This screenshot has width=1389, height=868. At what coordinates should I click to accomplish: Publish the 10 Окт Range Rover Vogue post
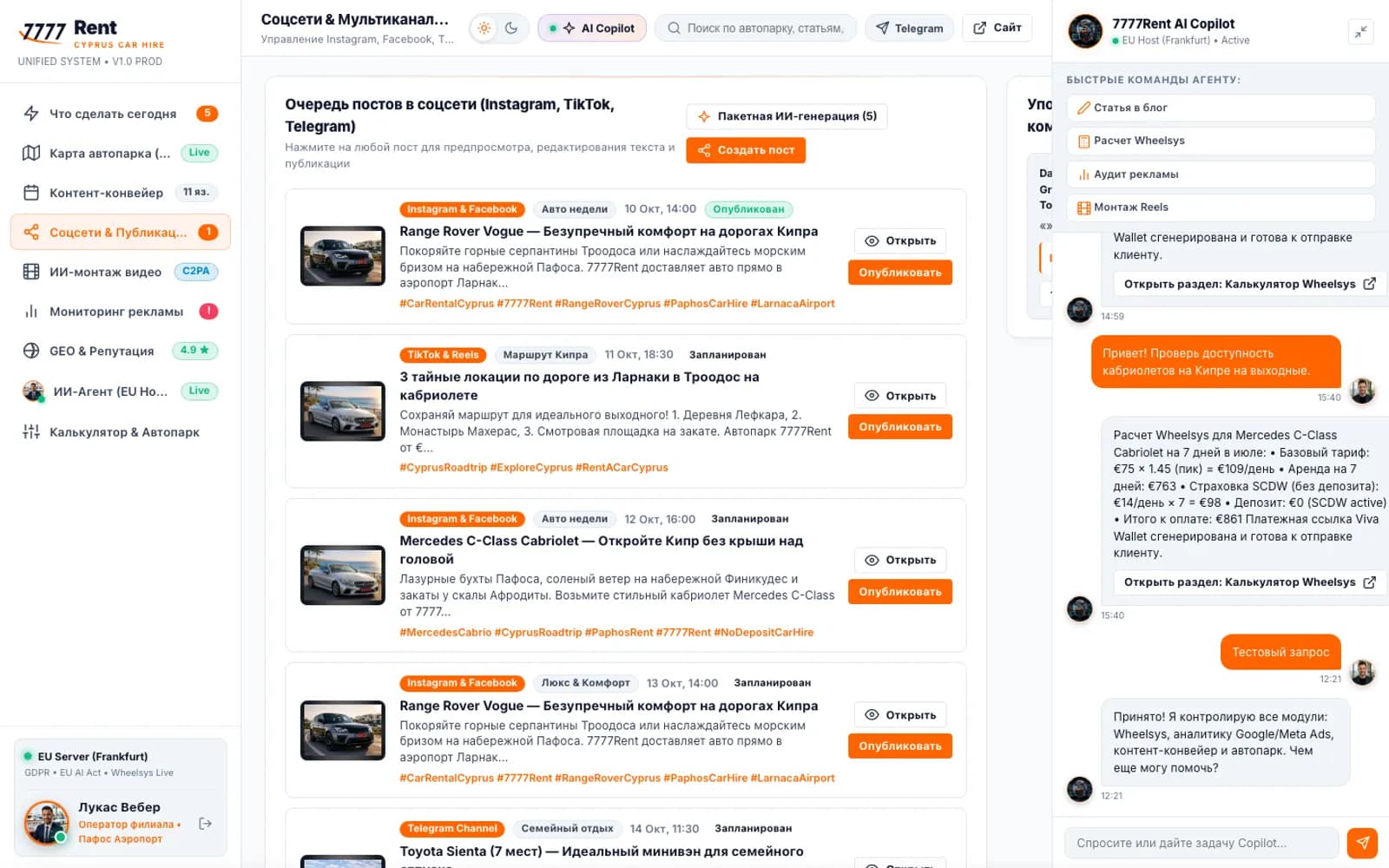tap(900, 273)
